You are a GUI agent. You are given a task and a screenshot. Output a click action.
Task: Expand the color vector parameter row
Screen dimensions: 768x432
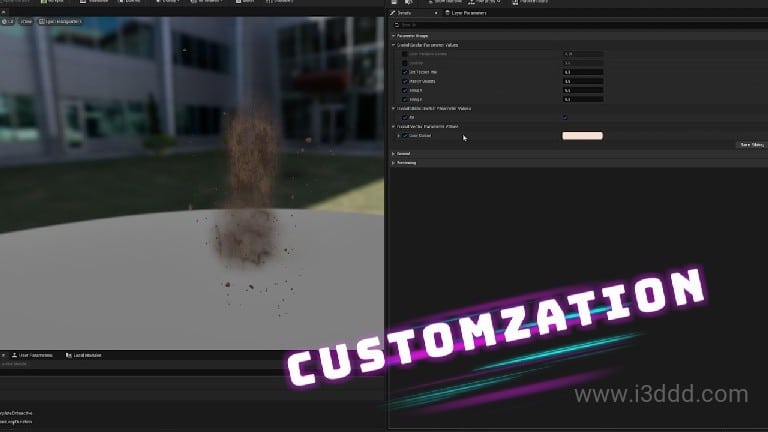[399, 136]
